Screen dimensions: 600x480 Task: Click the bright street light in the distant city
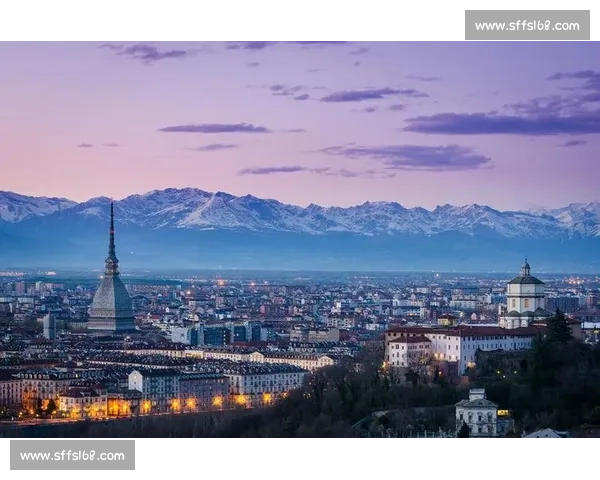[x=221, y=283]
